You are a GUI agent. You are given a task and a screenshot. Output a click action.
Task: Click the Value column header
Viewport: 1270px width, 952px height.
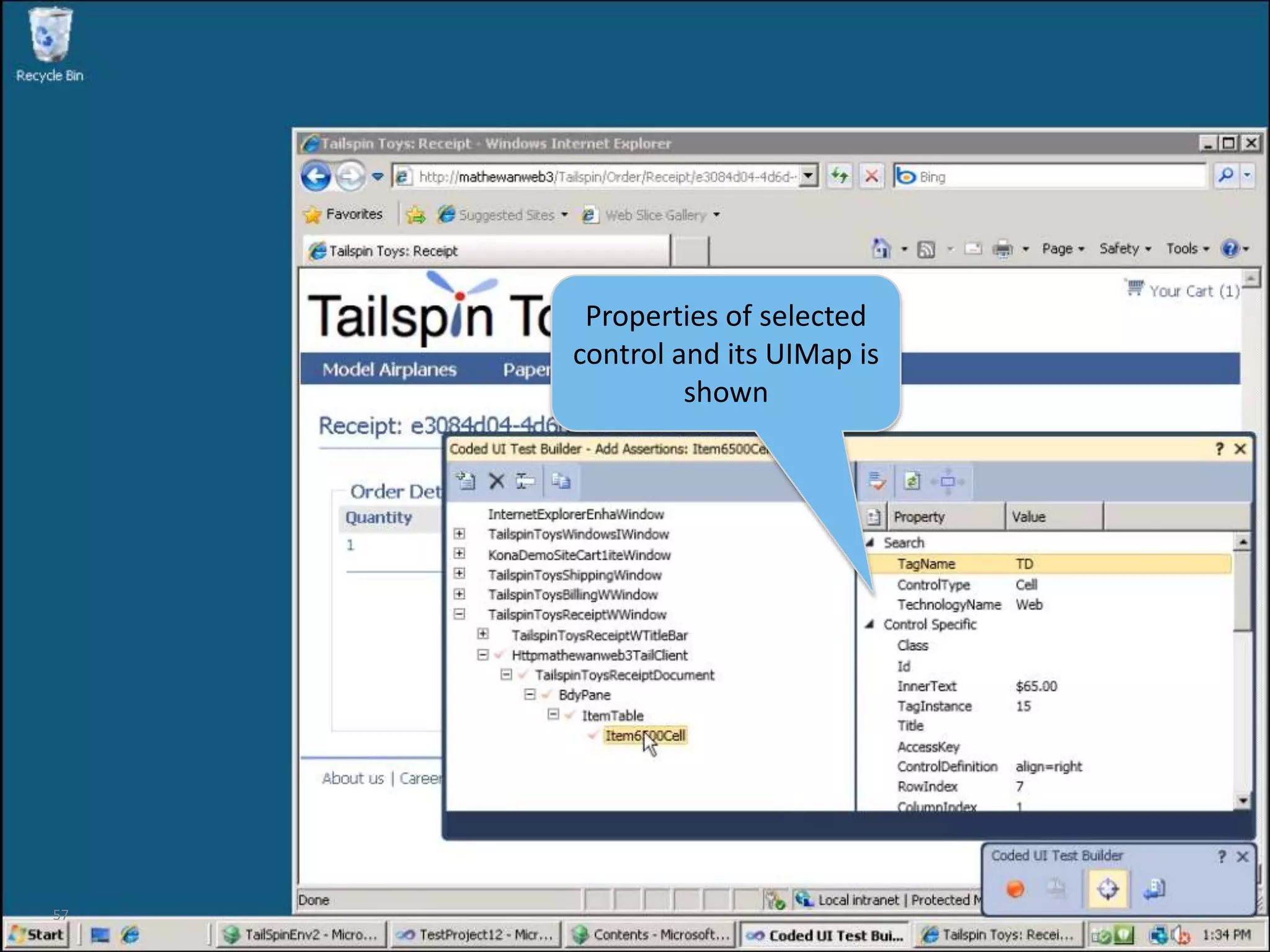click(x=1054, y=517)
